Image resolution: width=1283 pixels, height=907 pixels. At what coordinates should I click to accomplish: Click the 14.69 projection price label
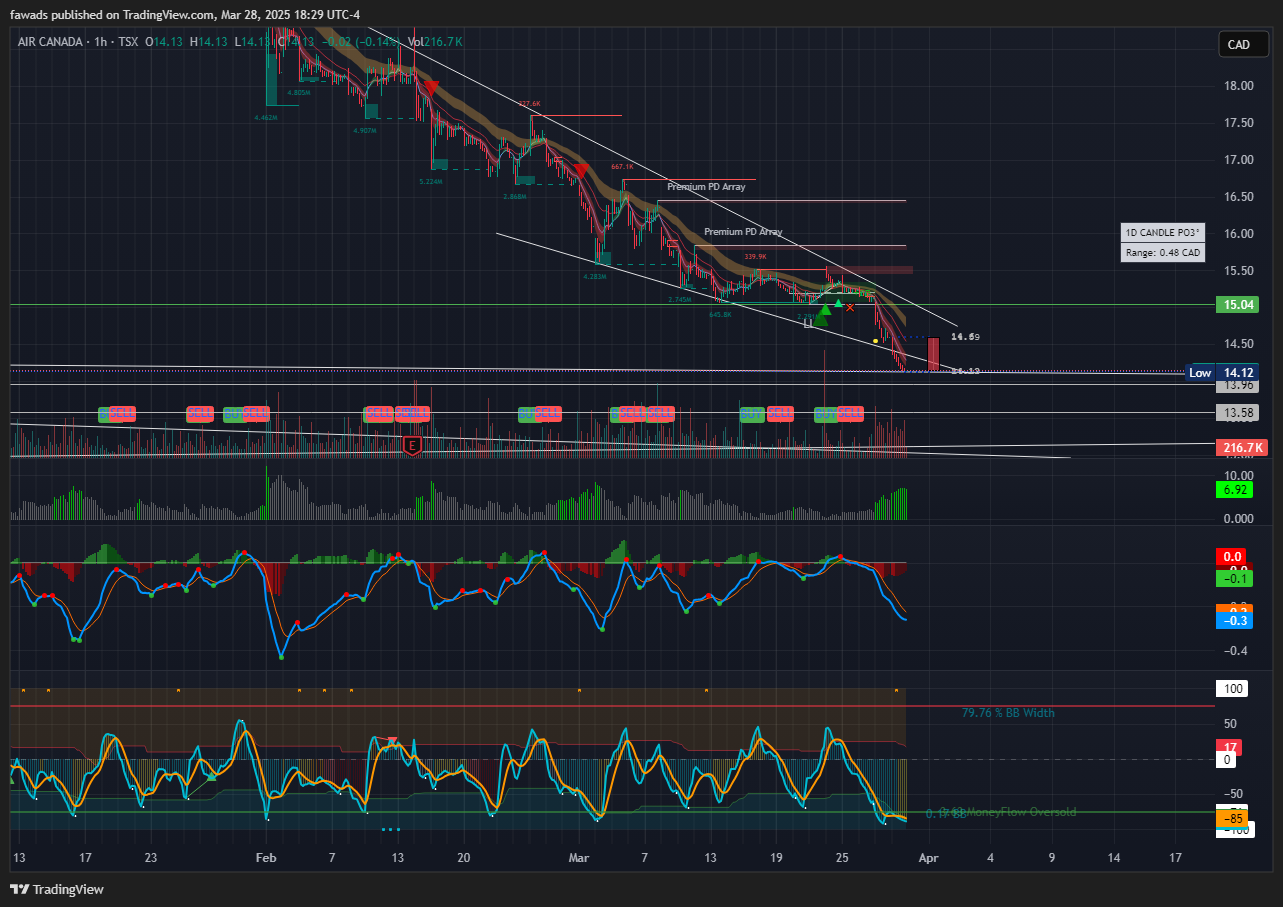point(964,337)
